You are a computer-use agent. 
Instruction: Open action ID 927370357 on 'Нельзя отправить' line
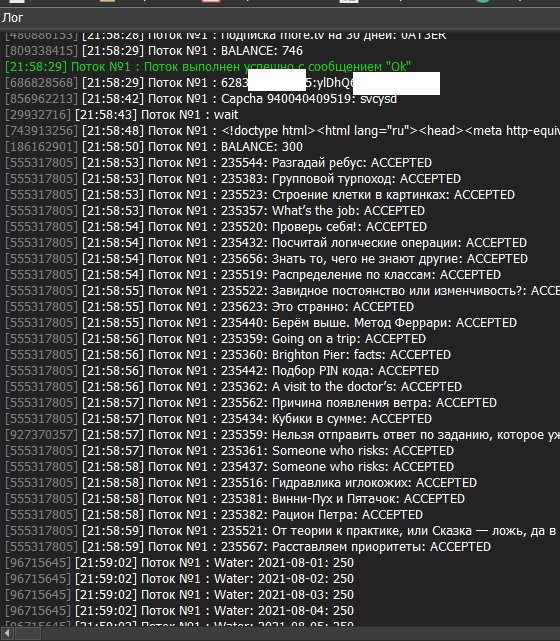(41, 435)
